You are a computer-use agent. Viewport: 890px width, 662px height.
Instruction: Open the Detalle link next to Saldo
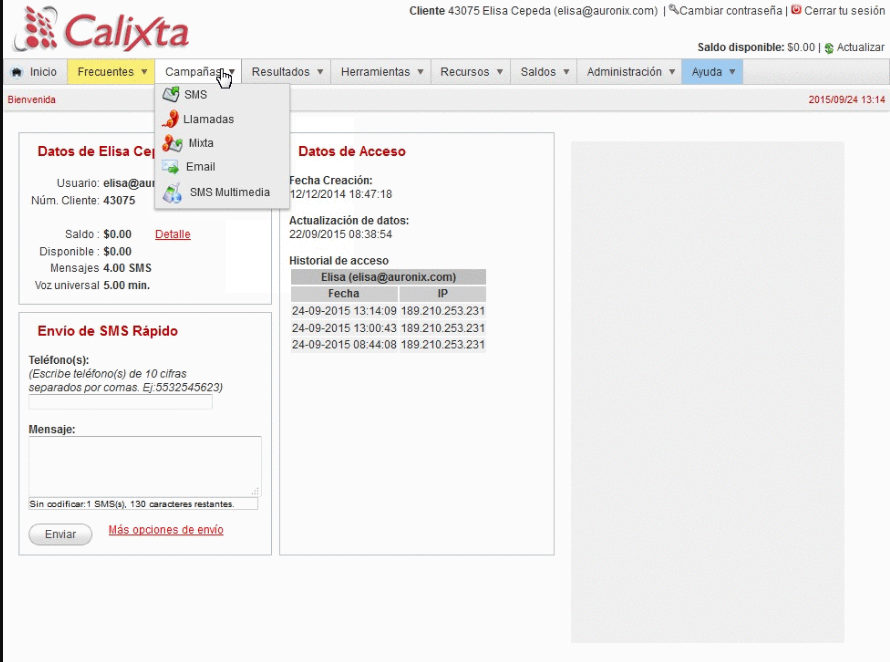click(172, 233)
